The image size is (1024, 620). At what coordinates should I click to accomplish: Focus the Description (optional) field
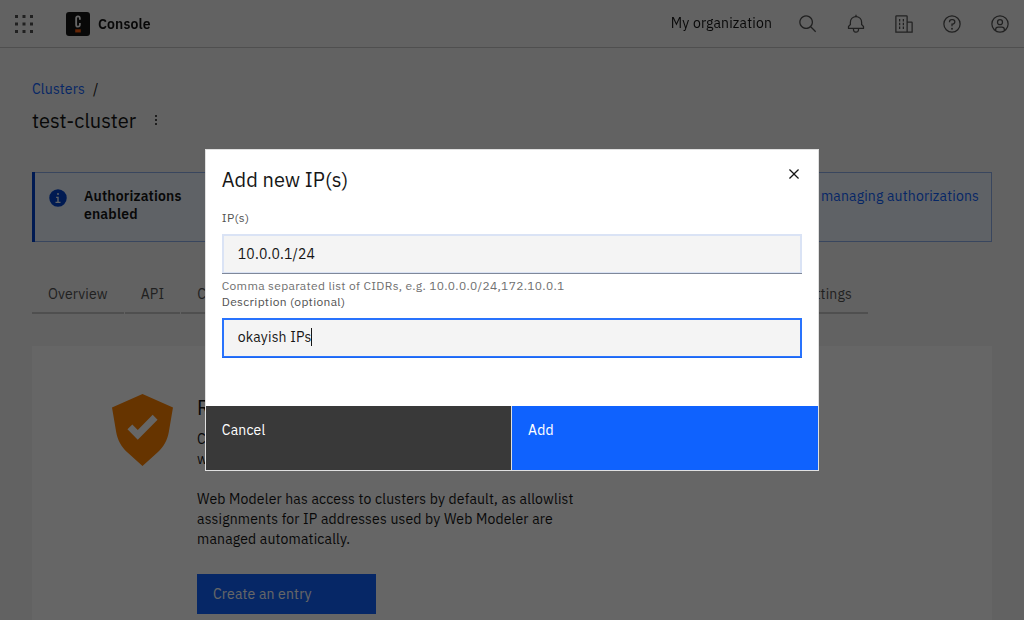[x=511, y=338]
